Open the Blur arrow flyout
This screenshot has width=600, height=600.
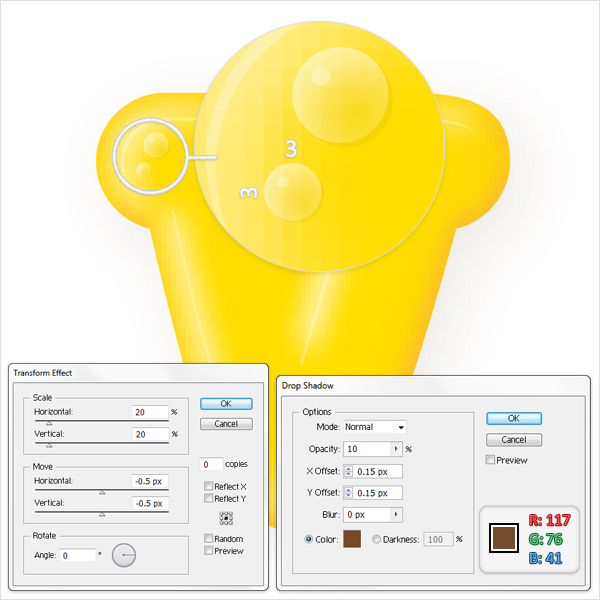pos(396,514)
